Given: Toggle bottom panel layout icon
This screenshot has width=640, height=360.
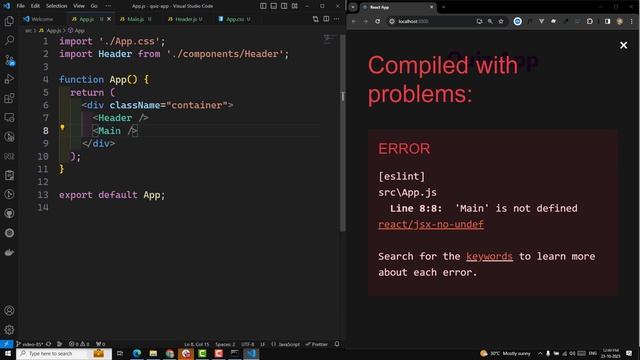Looking at the screenshot, I should pos(273,6).
